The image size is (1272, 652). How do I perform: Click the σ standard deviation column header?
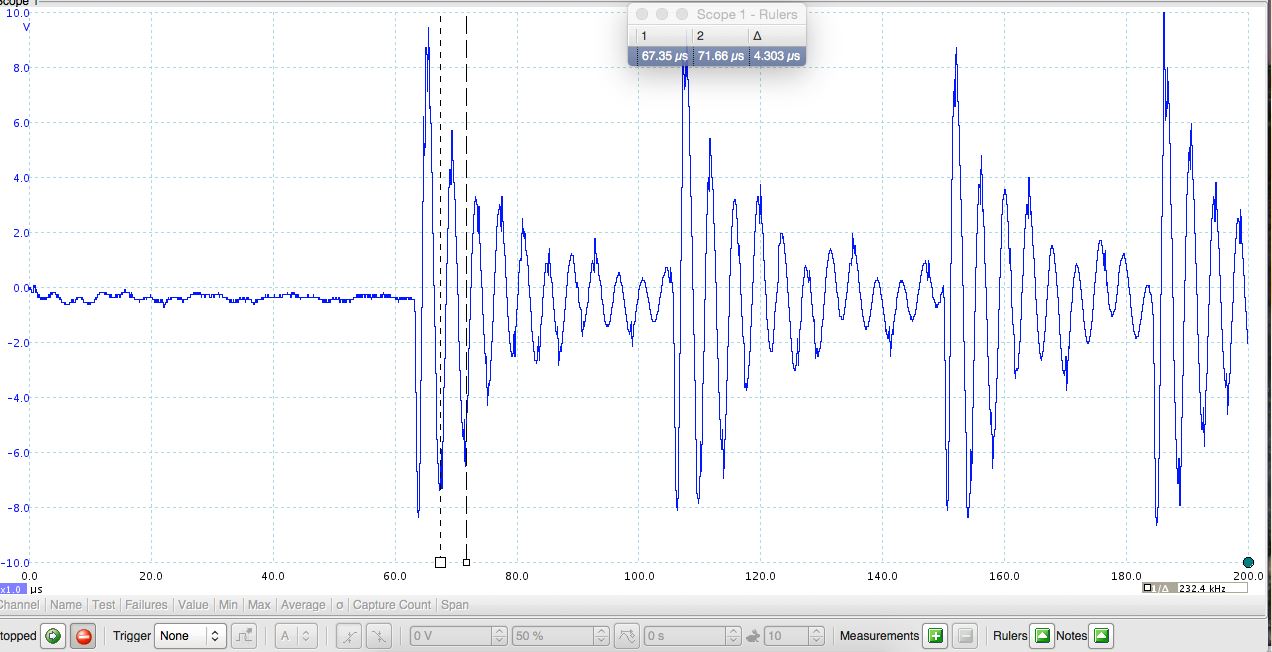(x=340, y=605)
